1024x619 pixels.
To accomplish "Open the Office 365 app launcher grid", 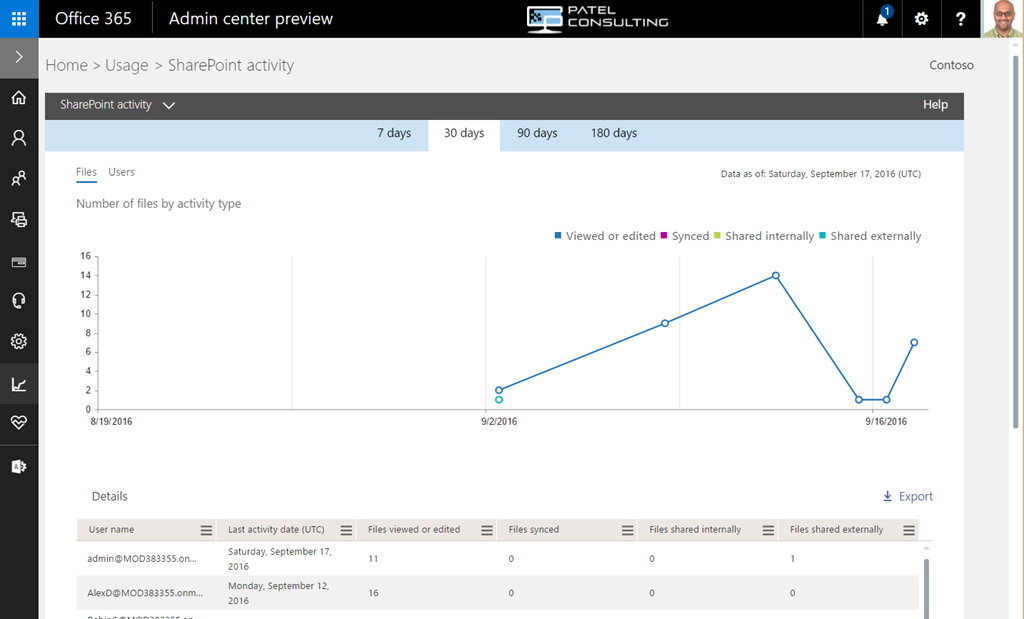I will point(19,19).
